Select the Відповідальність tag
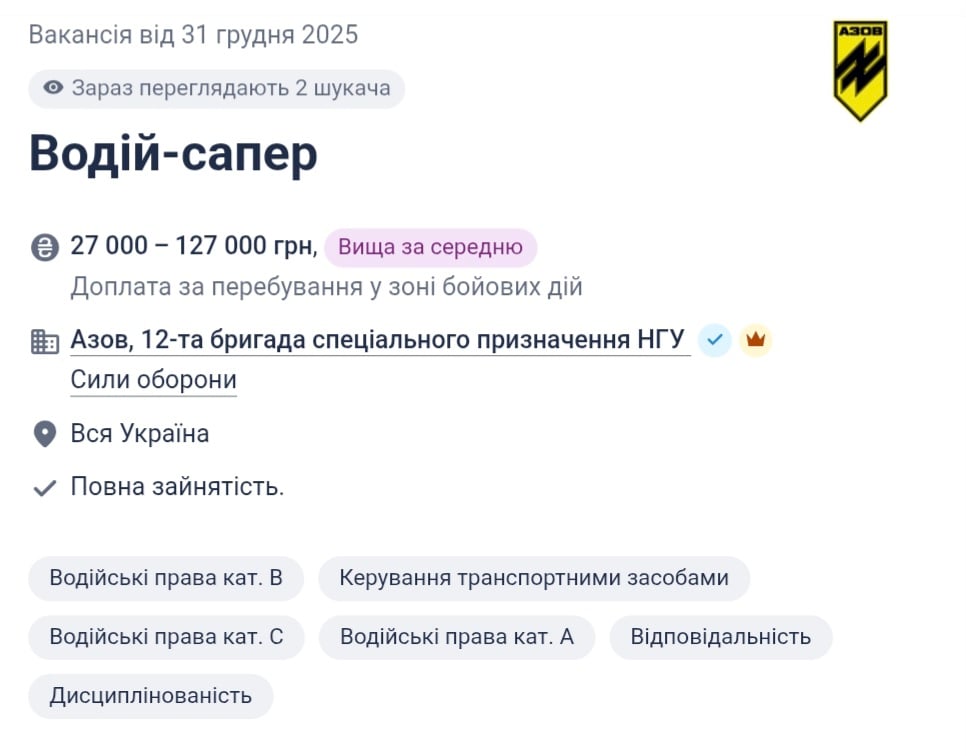The height and width of the screenshot is (756, 966). pos(720,637)
